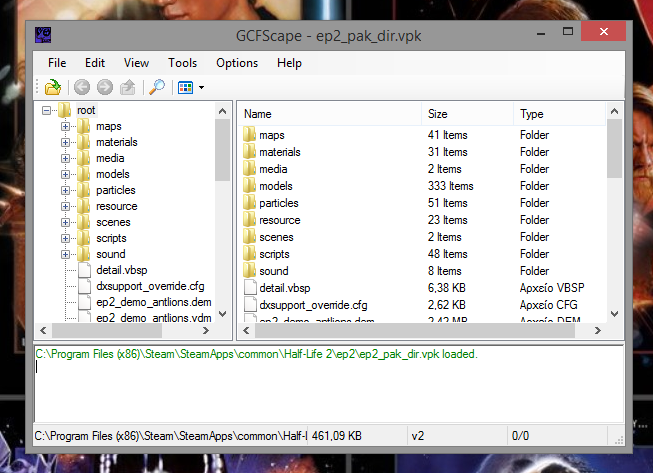
Task: Click the tree panel scroll up arrow
Action: (223, 111)
